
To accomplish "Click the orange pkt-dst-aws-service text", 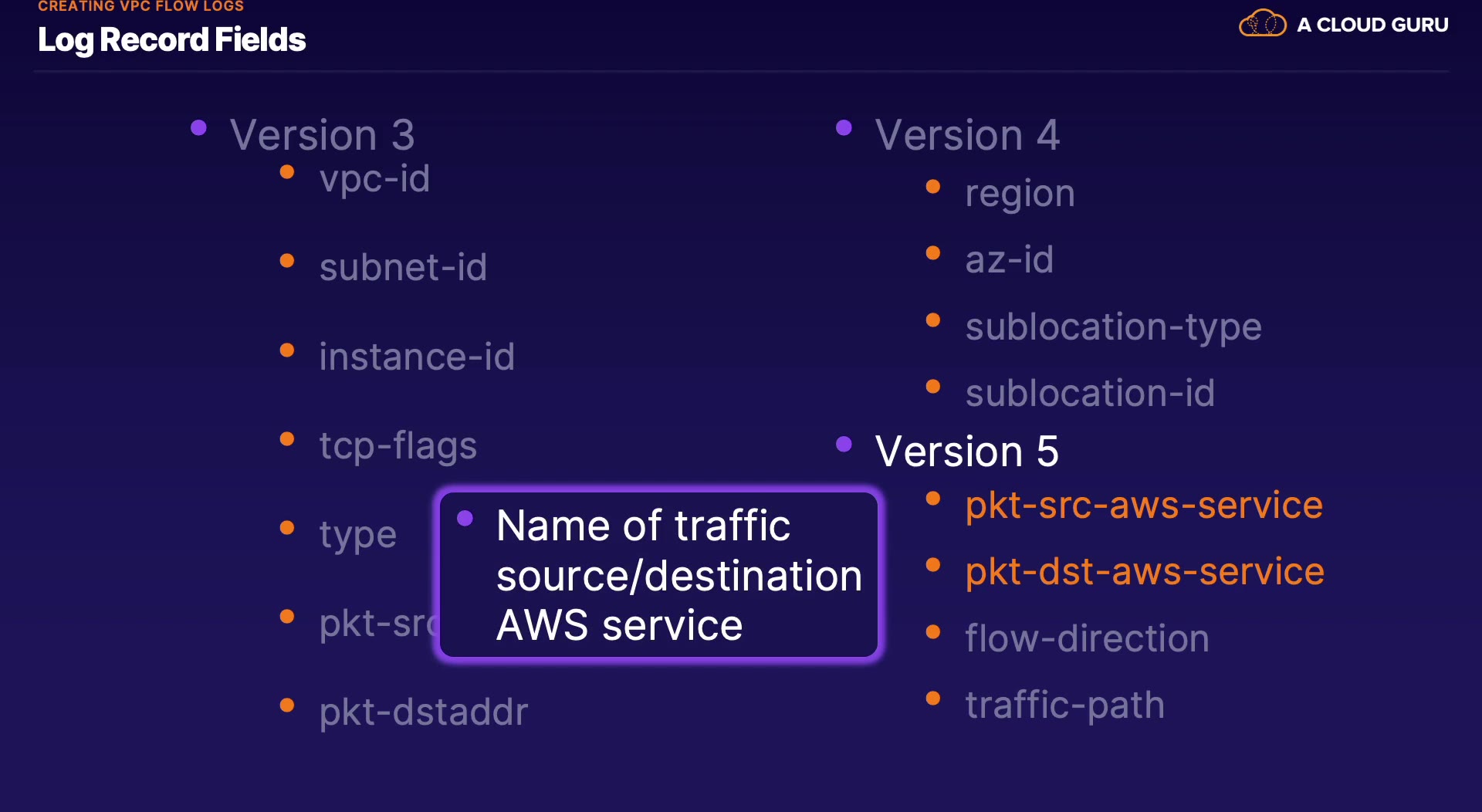I will (x=1145, y=572).
